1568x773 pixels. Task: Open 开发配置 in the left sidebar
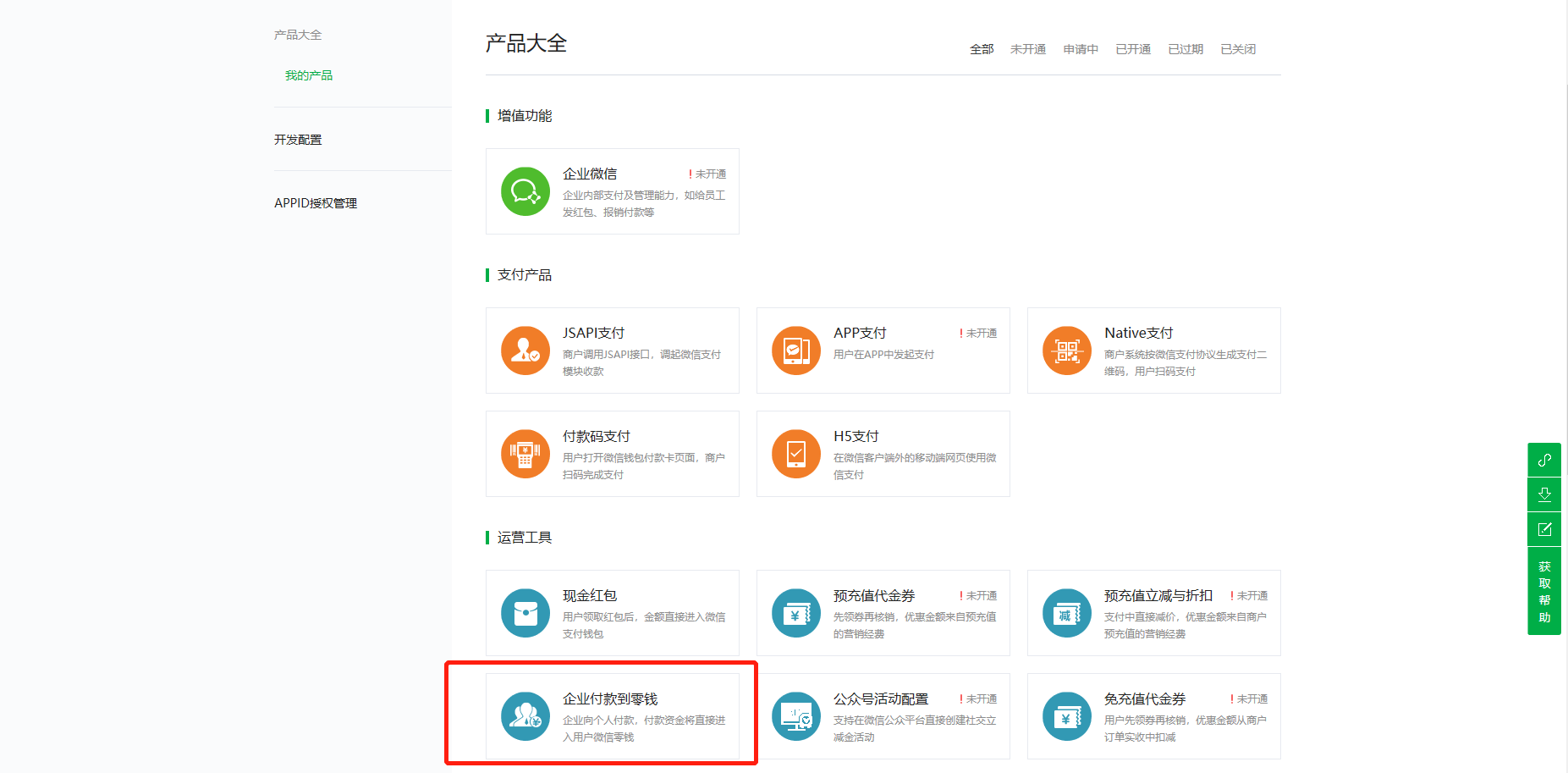(298, 140)
